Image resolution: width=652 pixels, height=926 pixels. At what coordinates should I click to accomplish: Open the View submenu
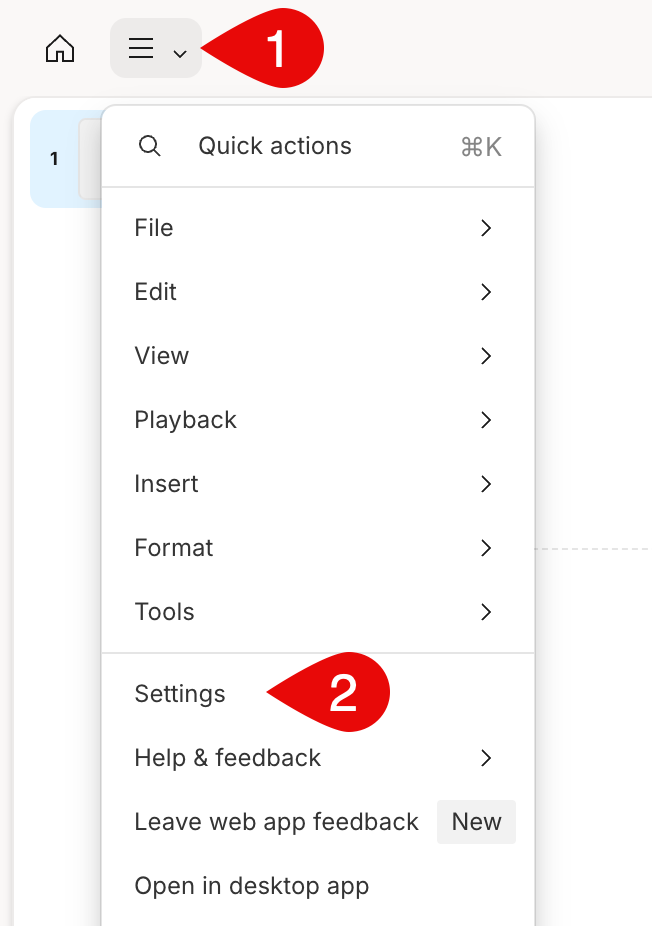[x=162, y=356]
